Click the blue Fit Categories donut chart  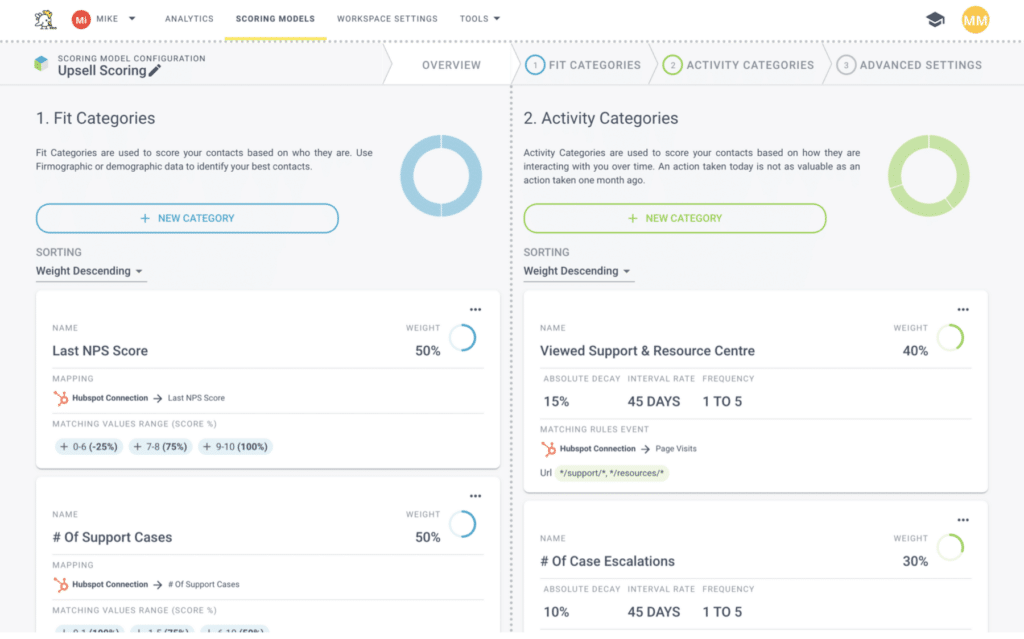click(441, 176)
